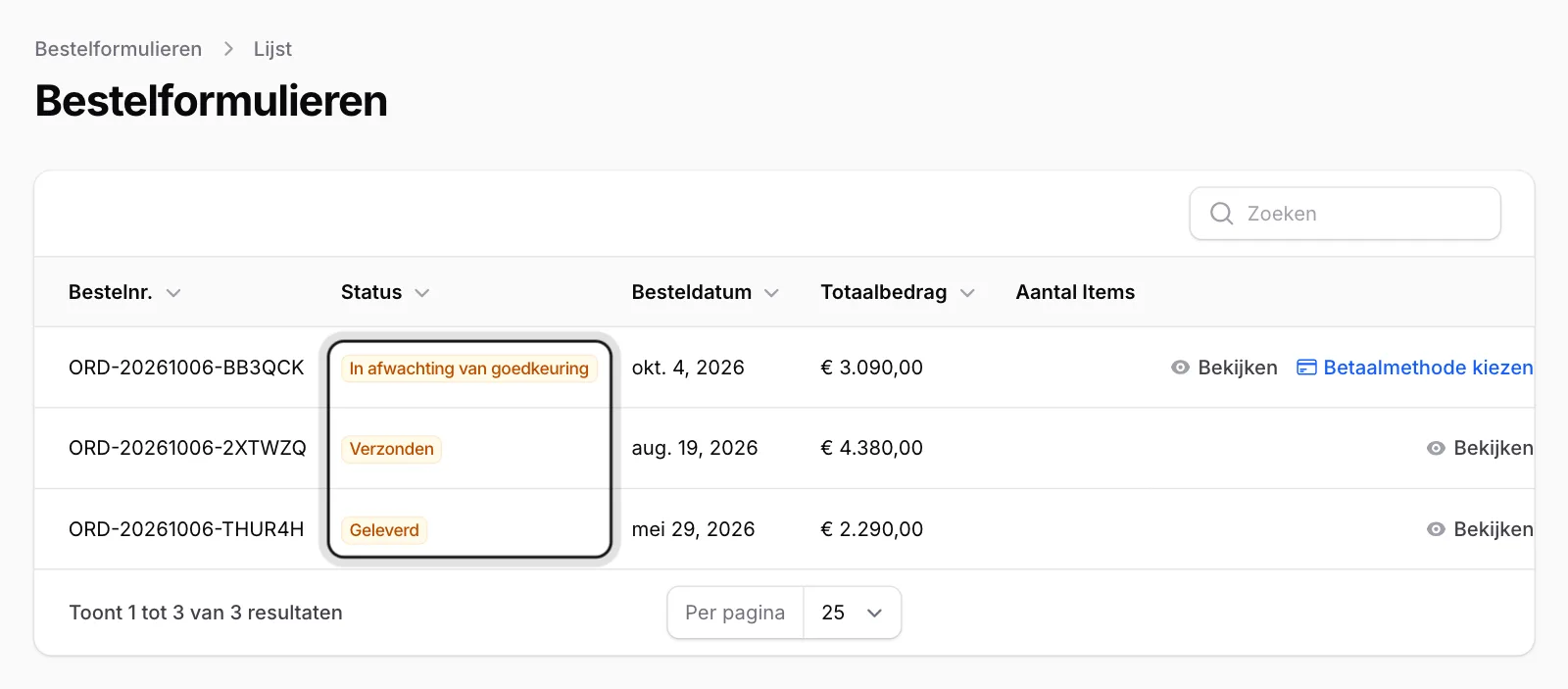Image resolution: width=1568 pixels, height=689 pixels.
Task: Sort by Besteldatum column chevron
Action: coord(771,293)
